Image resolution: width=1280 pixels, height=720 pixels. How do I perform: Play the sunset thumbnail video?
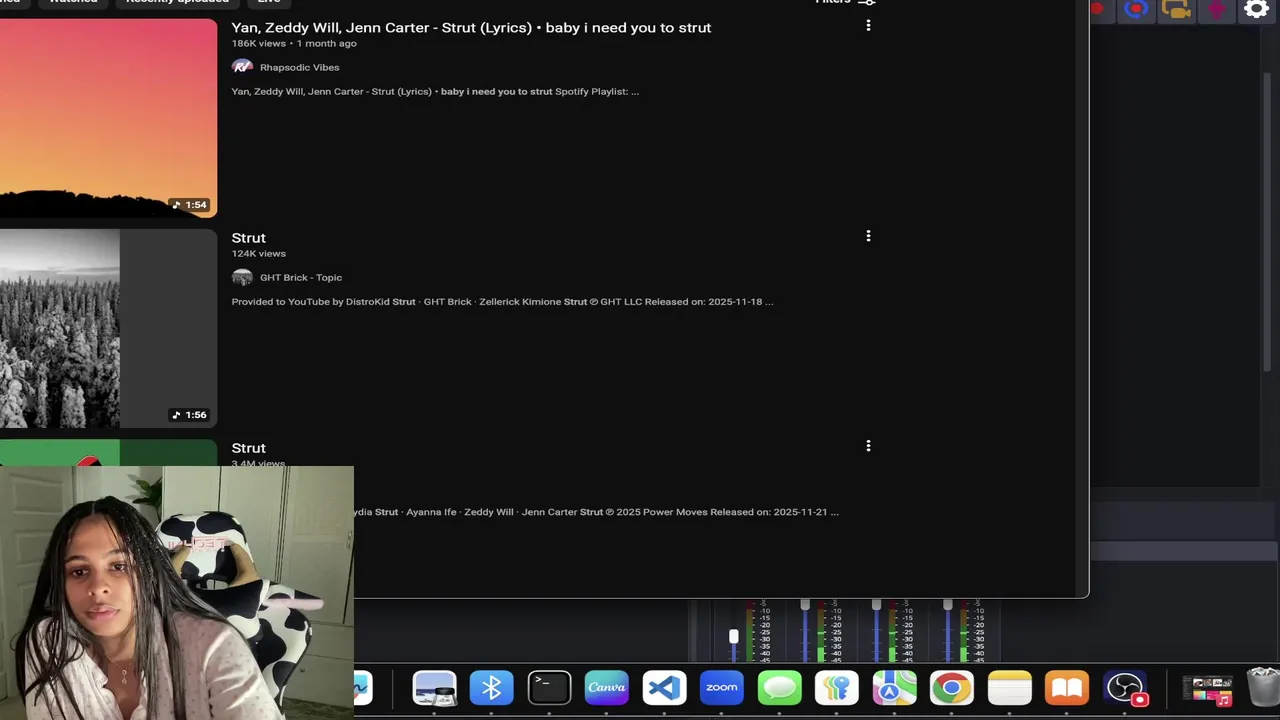pyautogui.click(x=108, y=117)
